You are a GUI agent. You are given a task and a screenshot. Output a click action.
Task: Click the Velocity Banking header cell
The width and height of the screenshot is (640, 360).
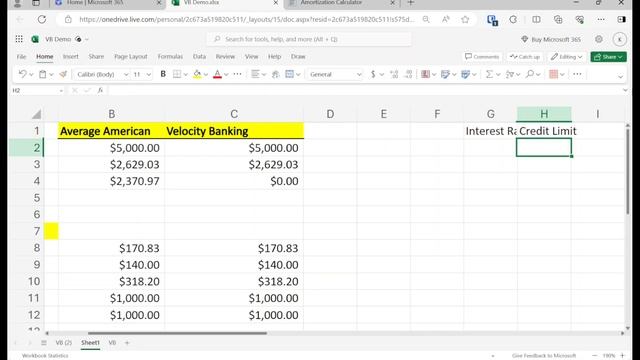pyautogui.click(x=234, y=131)
